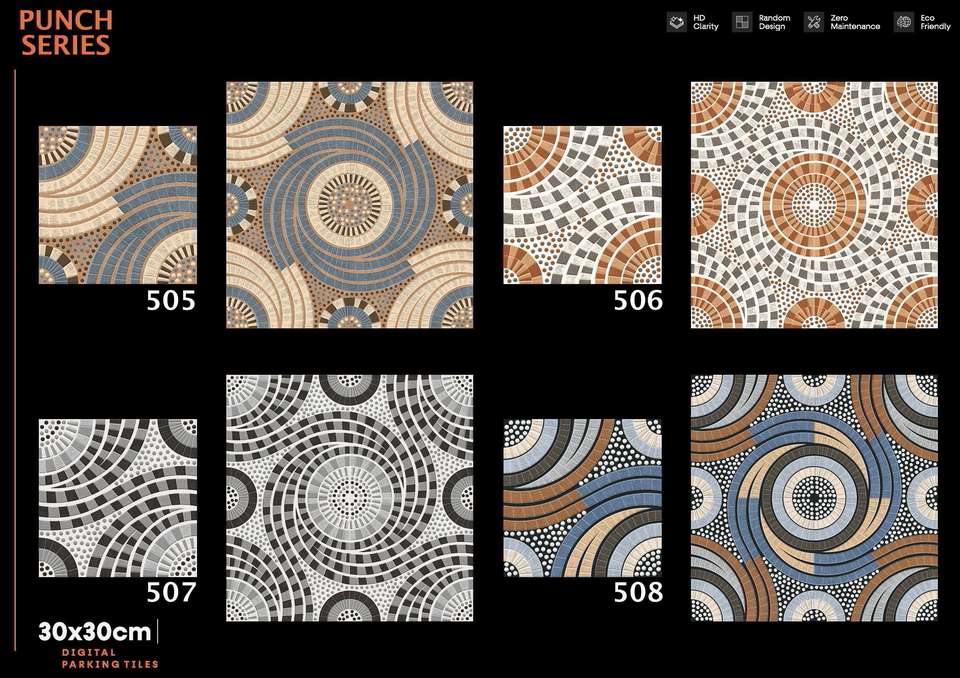Screen dimensions: 960x678
Task: Click the Random Design icon
Action: (742, 23)
